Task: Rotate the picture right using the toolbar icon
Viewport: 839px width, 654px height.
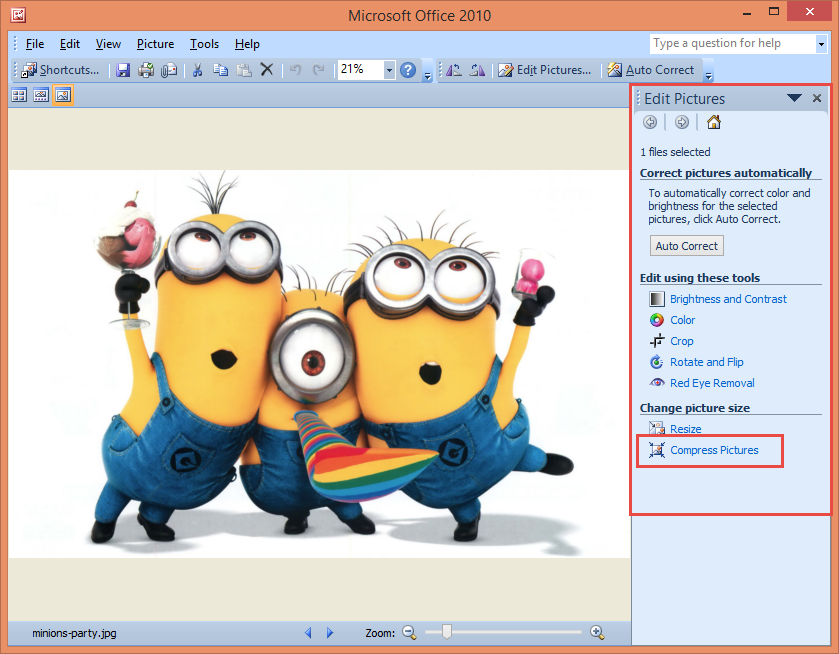Action: (x=477, y=70)
